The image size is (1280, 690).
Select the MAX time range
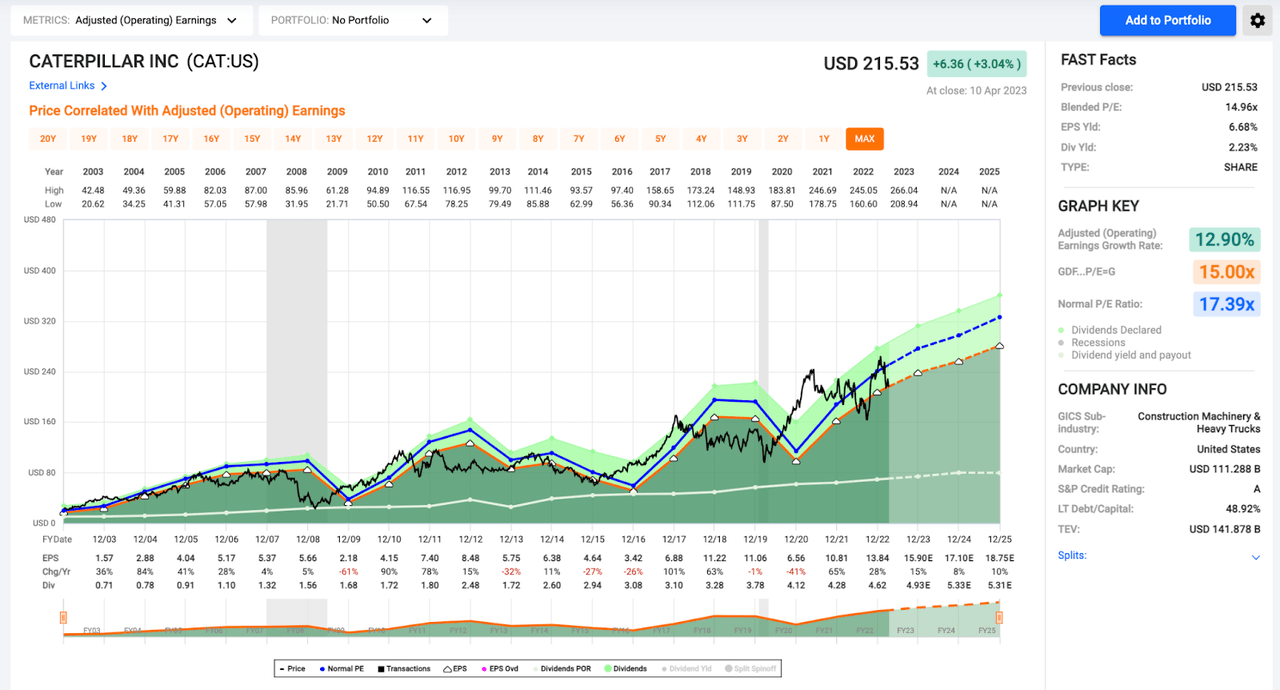(x=865, y=139)
